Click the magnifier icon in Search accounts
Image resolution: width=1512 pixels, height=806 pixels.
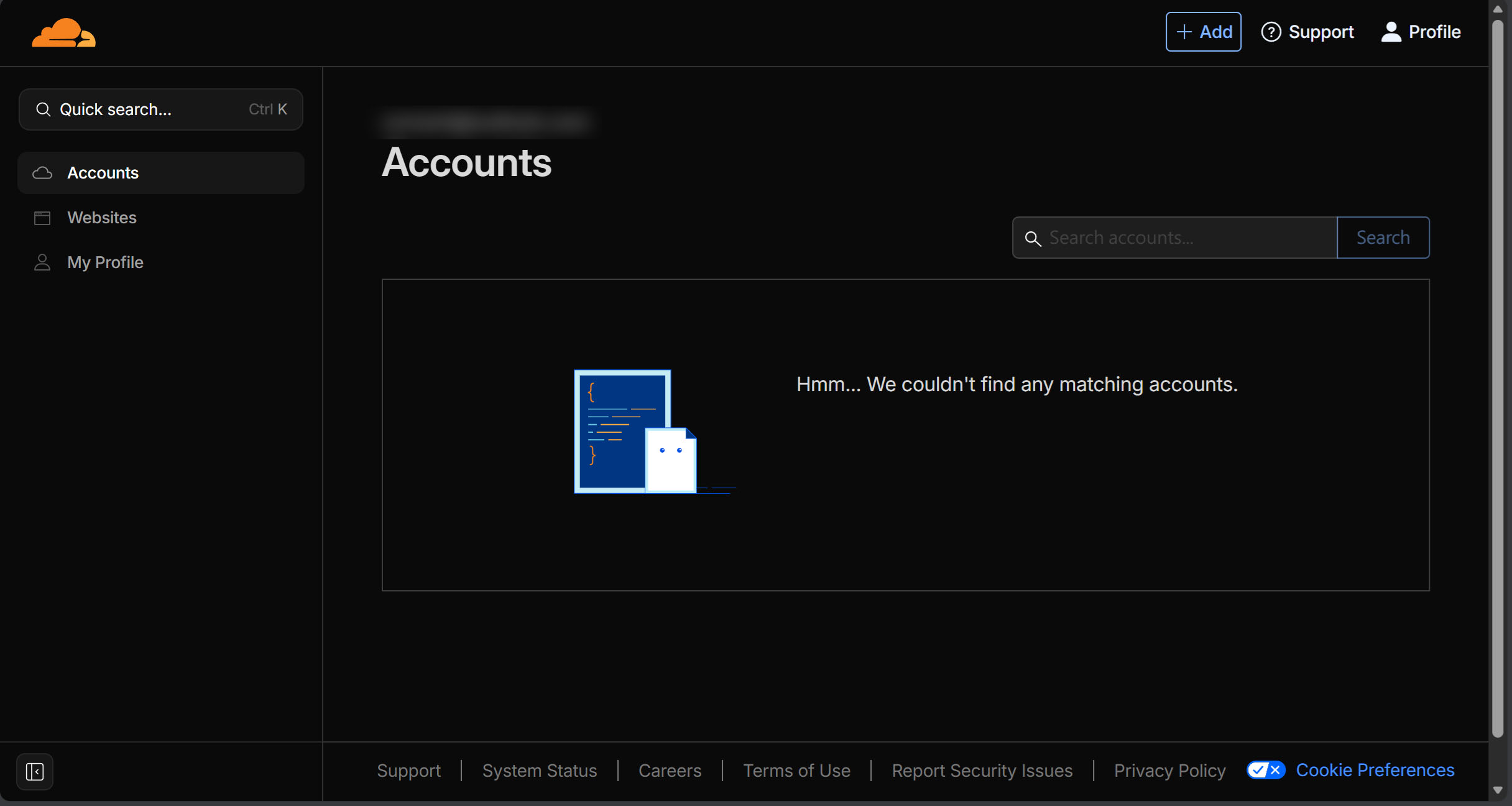point(1033,238)
